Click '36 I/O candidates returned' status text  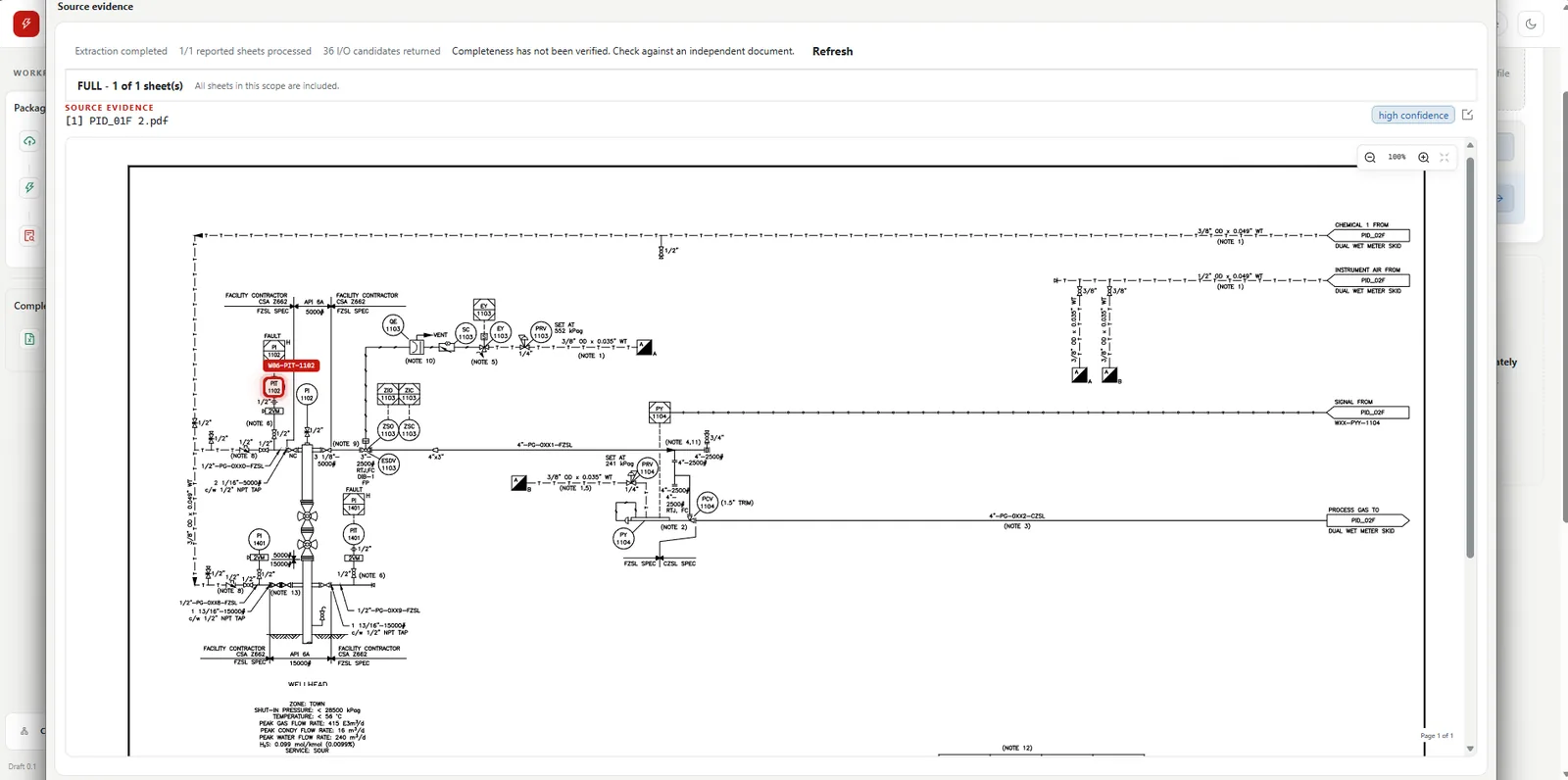tap(381, 51)
